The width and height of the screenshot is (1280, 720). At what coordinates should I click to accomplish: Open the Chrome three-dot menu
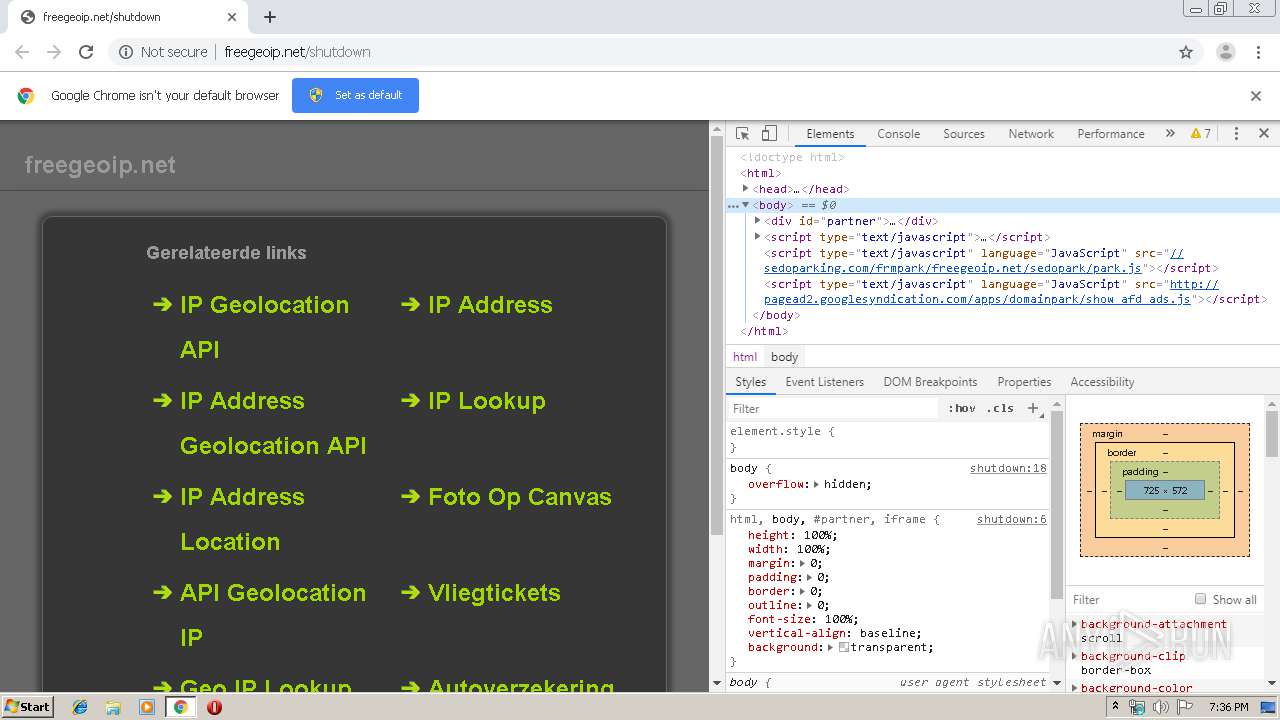click(1258, 52)
